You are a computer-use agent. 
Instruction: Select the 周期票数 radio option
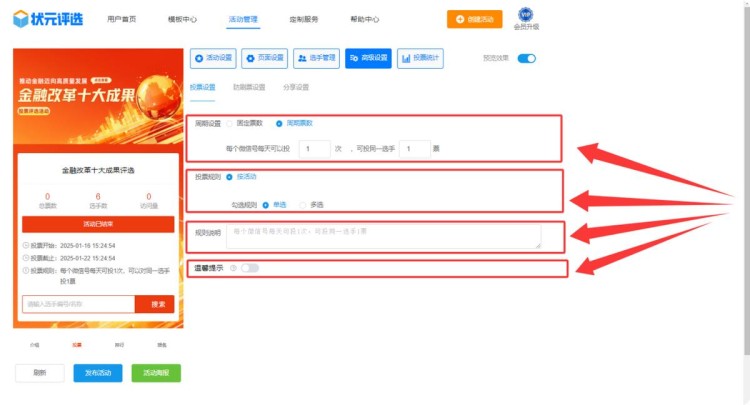click(279, 123)
